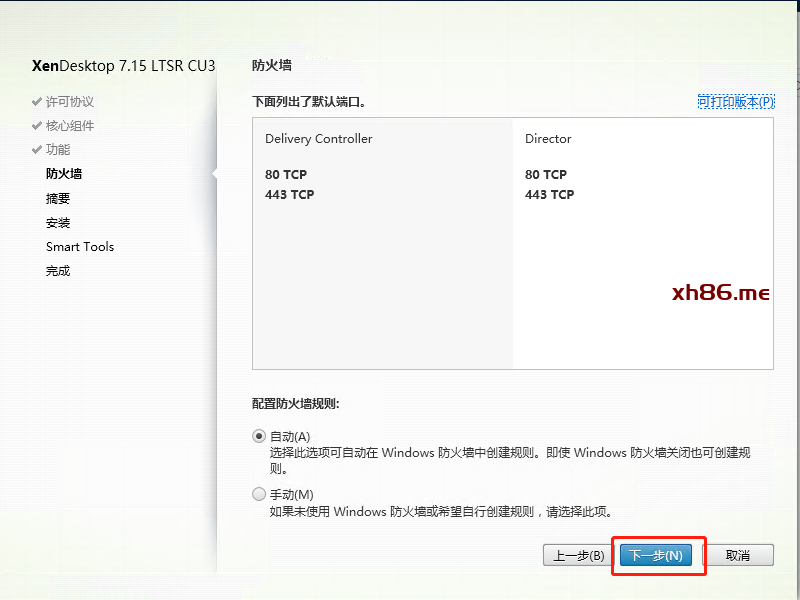
Task: Click the checkmark icon beside 许可协议
Action: coord(37,102)
